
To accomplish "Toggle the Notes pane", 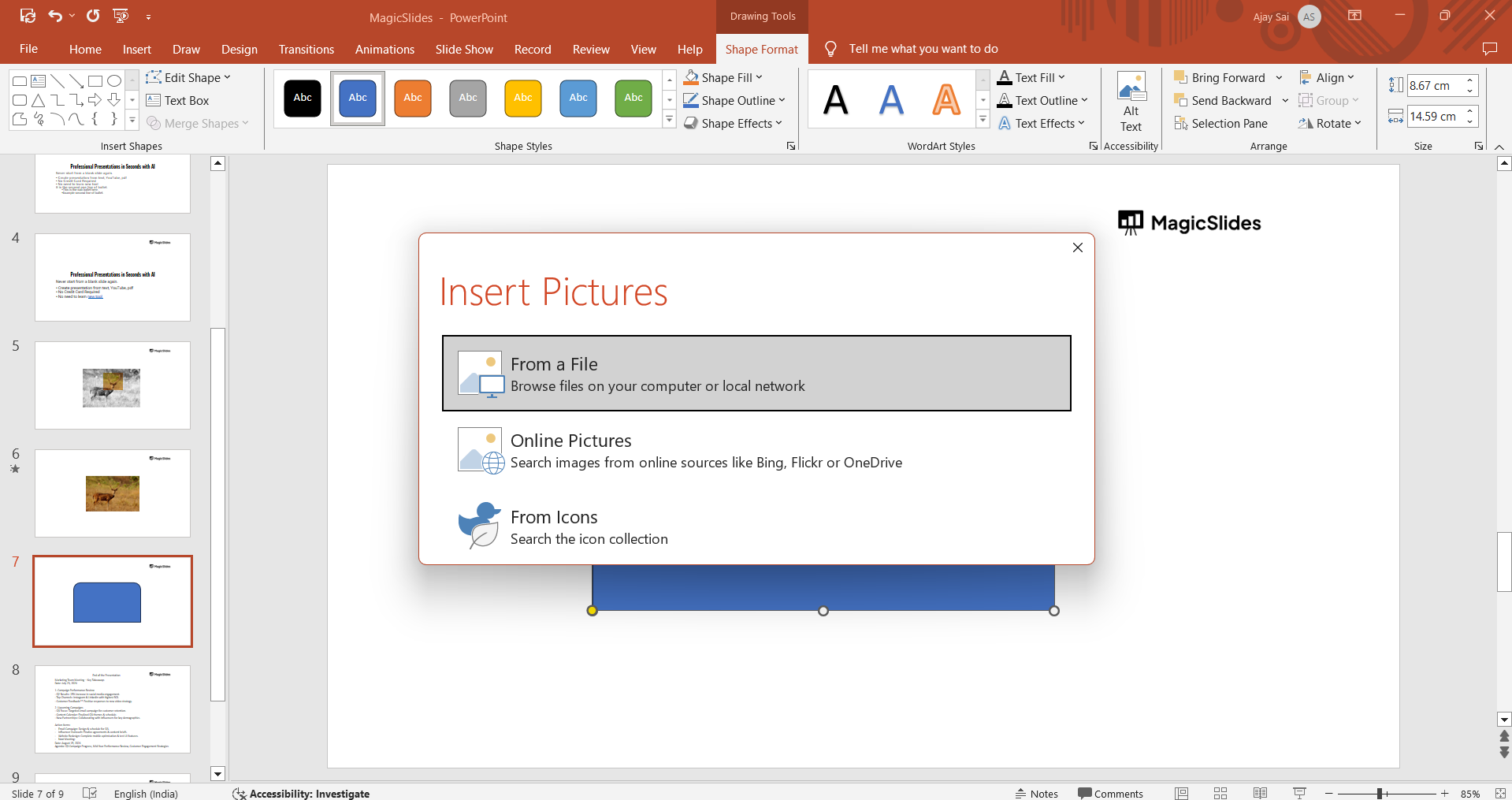I will [x=1036, y=793].
